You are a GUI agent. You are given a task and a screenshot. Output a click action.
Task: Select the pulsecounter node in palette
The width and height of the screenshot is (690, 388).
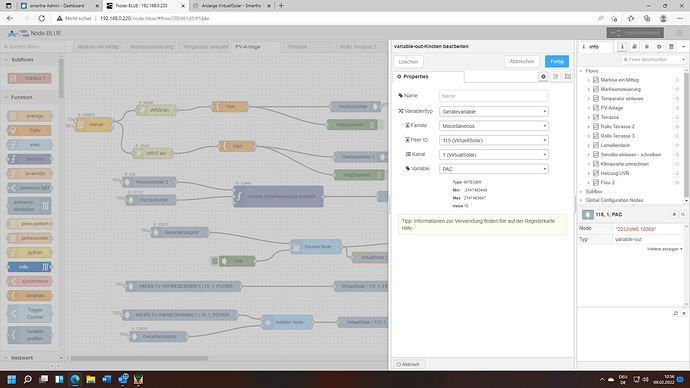(x=29, y=238)
